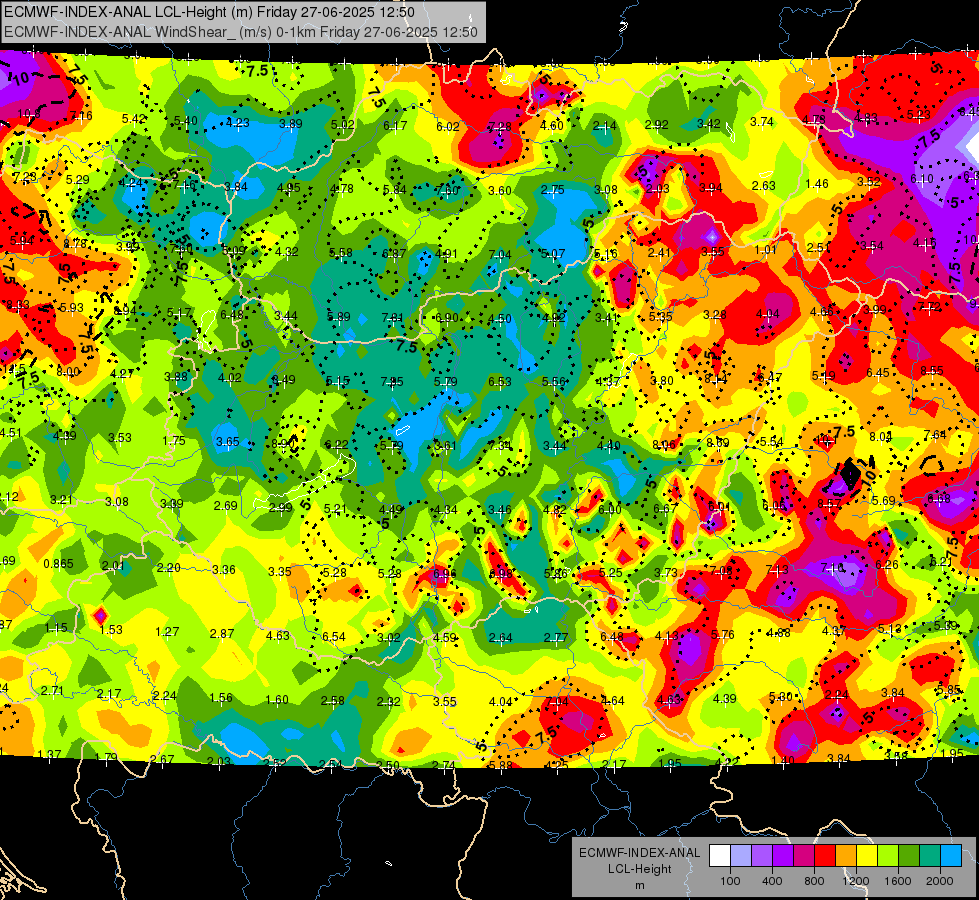Select the grid value 3.02
The width and height of the screenshot is (979, 900).
(x=389, y=638)
